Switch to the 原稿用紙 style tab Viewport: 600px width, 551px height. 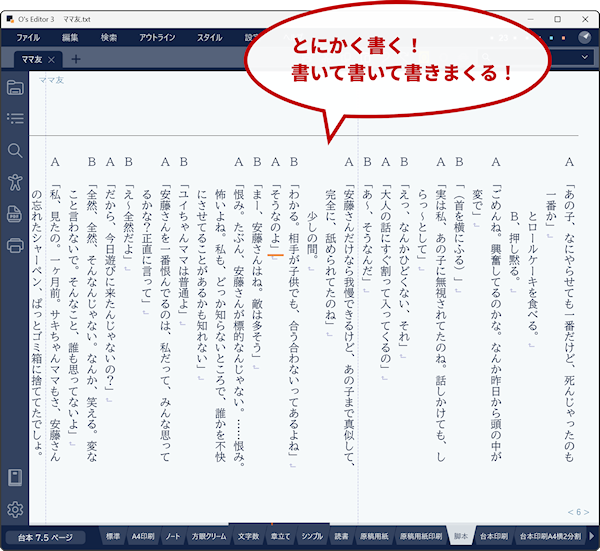pyautogui.click(x=375, y=537)
